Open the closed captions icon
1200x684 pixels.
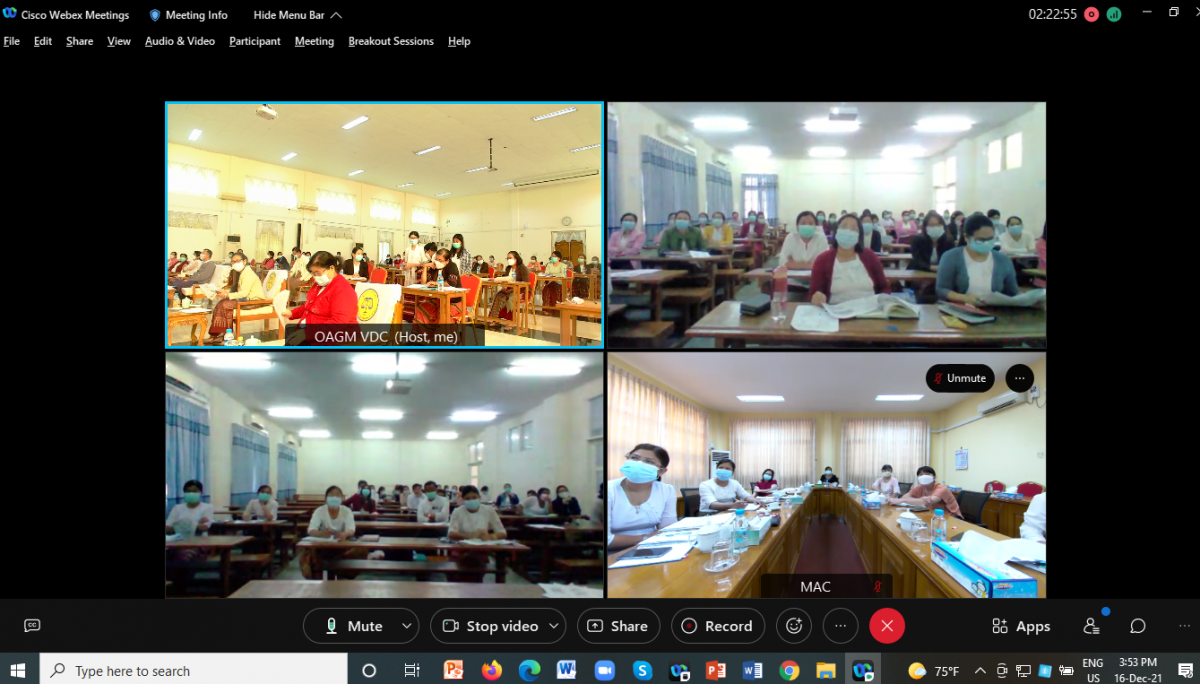pos(32,626)
